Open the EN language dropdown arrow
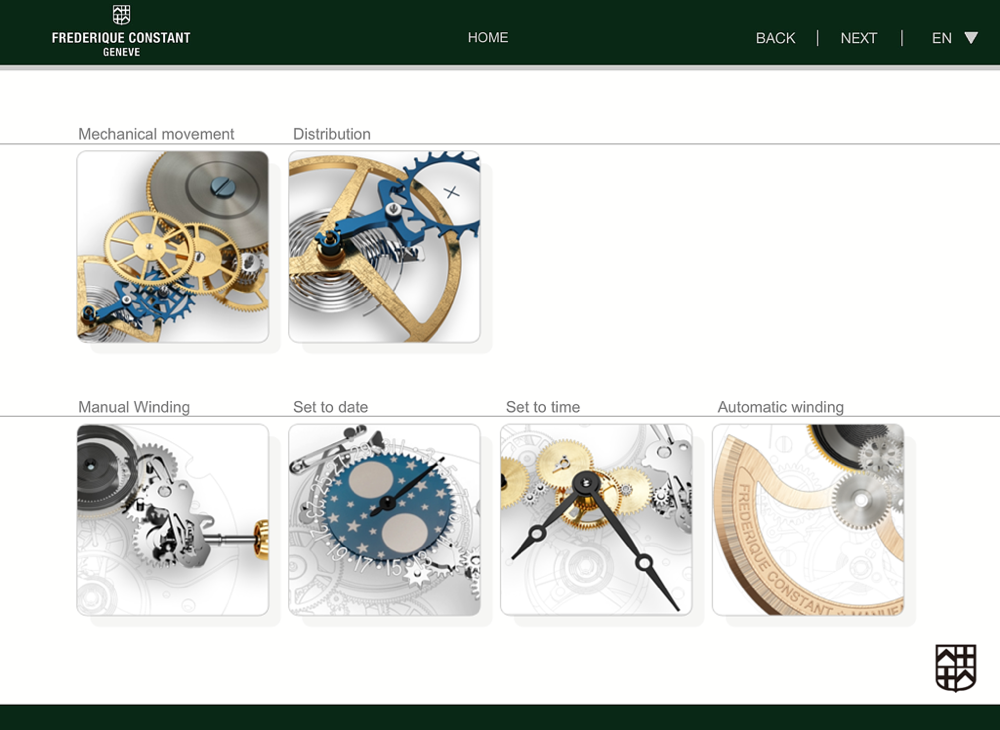The image size is (1000, 730). point(971,38)
